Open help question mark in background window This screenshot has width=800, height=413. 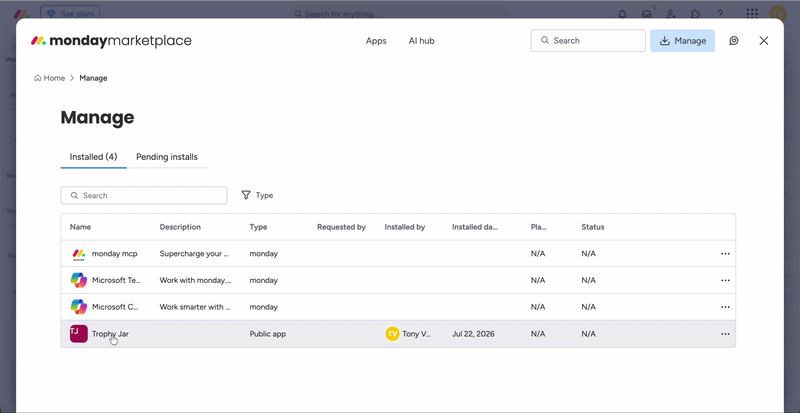click(x=720, y=14)
